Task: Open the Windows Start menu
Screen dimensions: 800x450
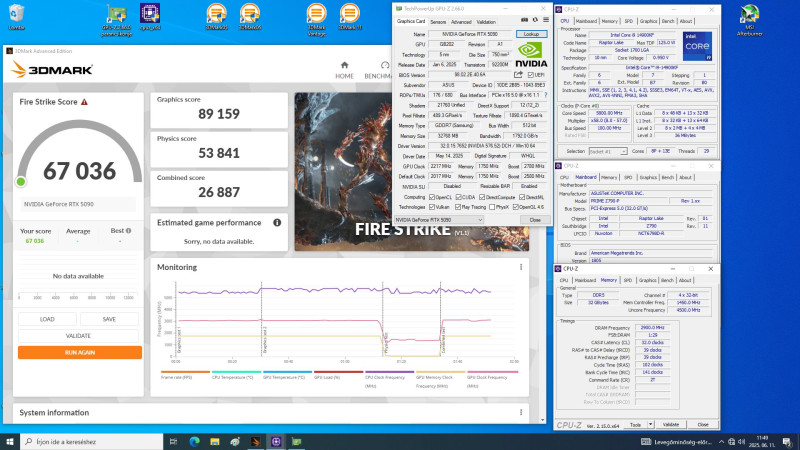Action: (x=10, y=441)
